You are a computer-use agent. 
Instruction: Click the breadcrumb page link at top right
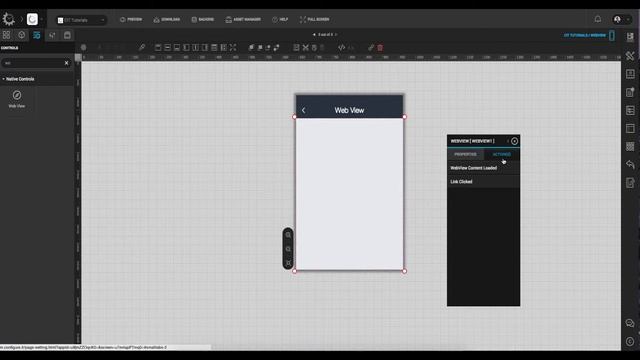584,35
